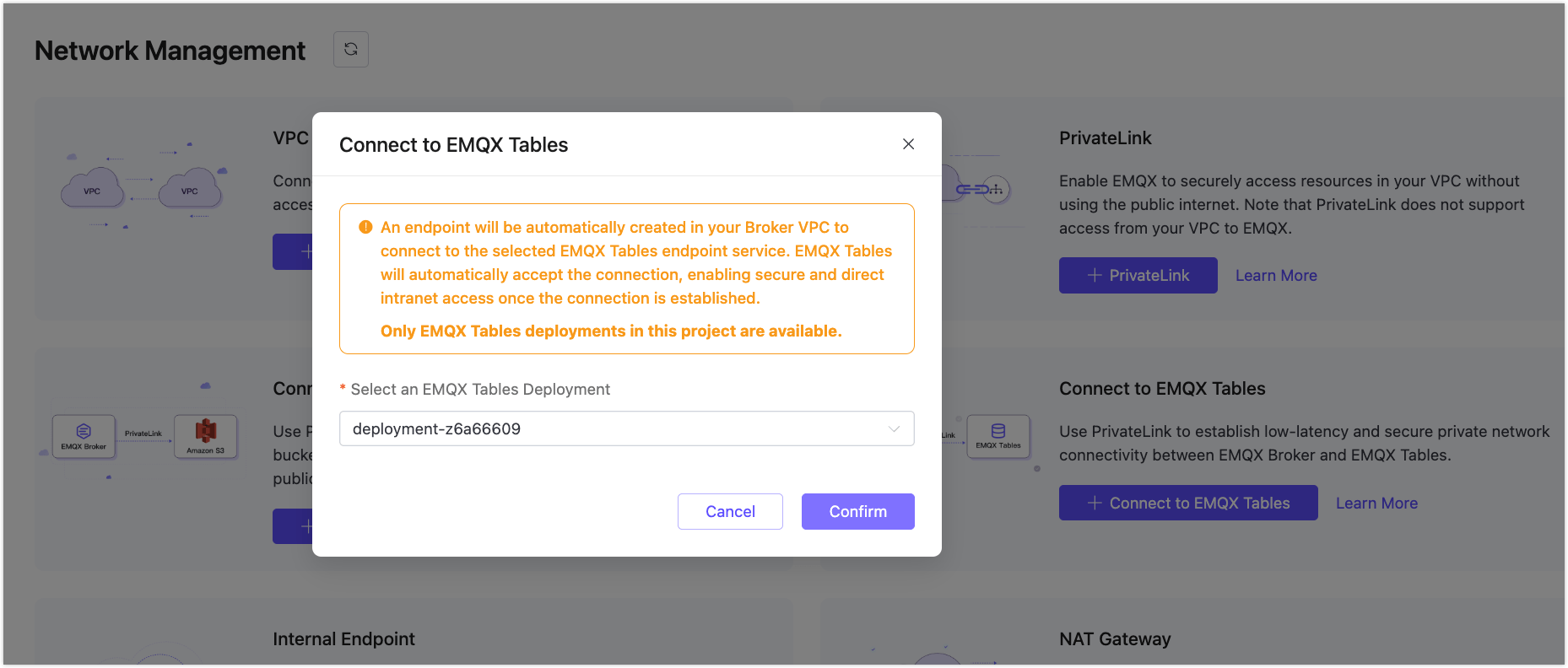This screenshot has height=668, width=1568.
Task: Confirm the EMQX Tables connection
Action: point(857,511)
